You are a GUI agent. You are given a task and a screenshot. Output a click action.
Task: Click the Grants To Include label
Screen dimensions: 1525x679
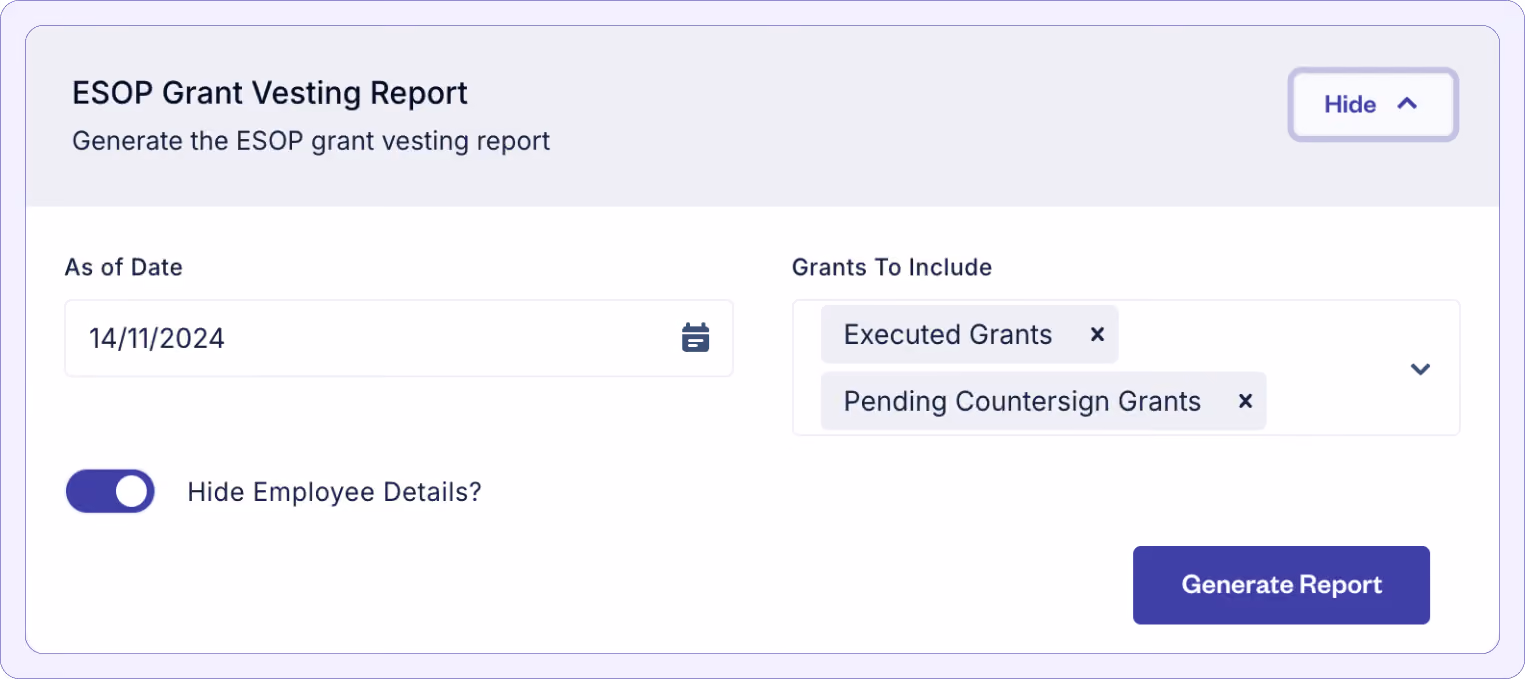tap(892, 267)
